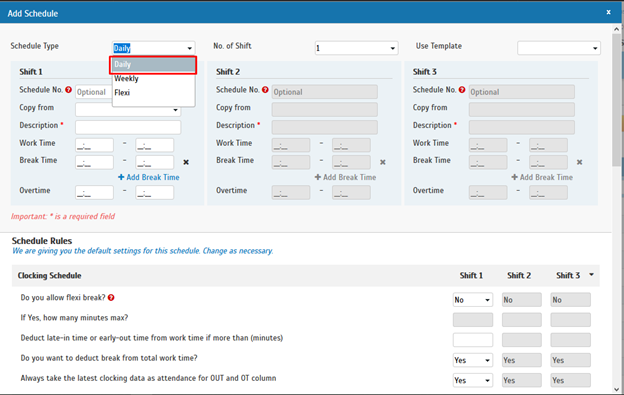Click Shift 2 Schedule No. help icon
624x395 pixels.
[x=265, y=90]
